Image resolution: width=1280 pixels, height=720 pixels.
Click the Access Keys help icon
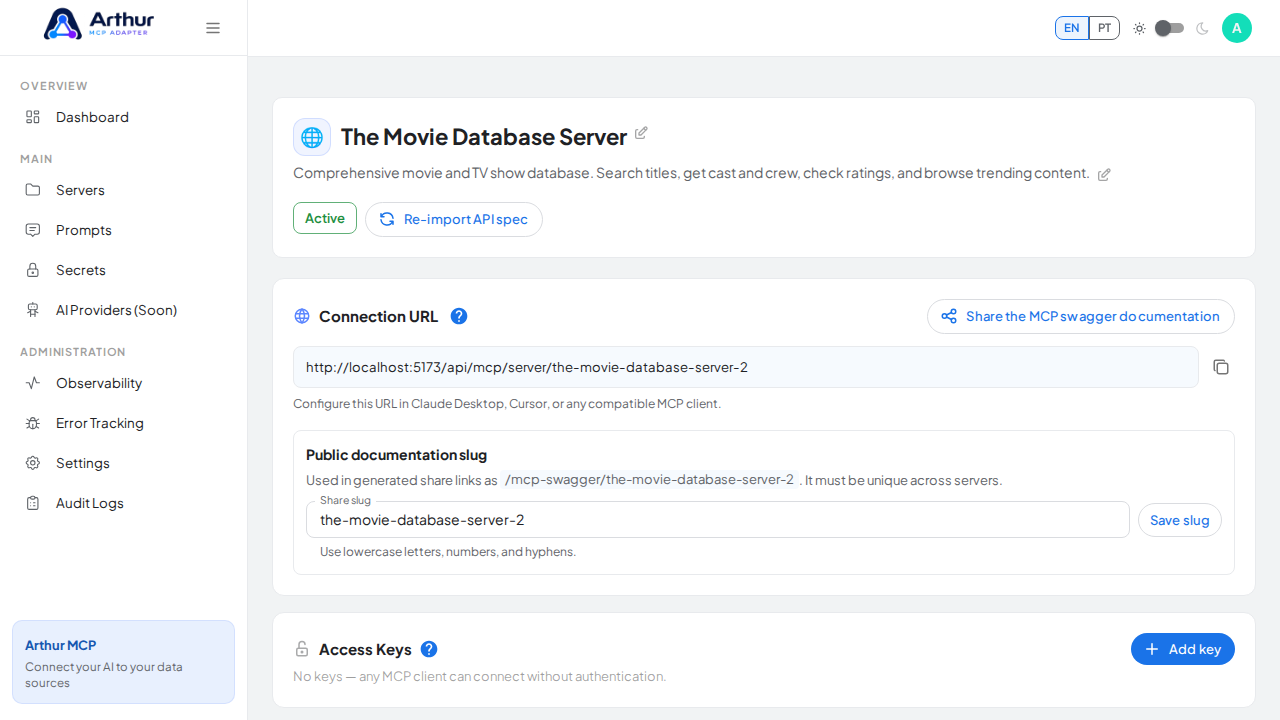429,649
